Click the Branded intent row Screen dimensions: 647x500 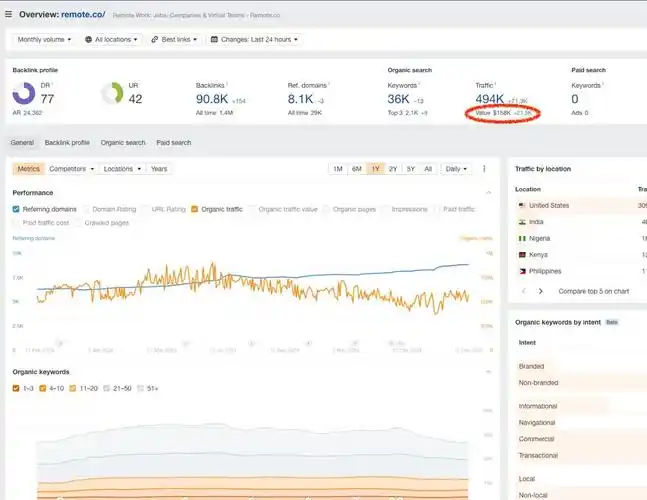582,366
